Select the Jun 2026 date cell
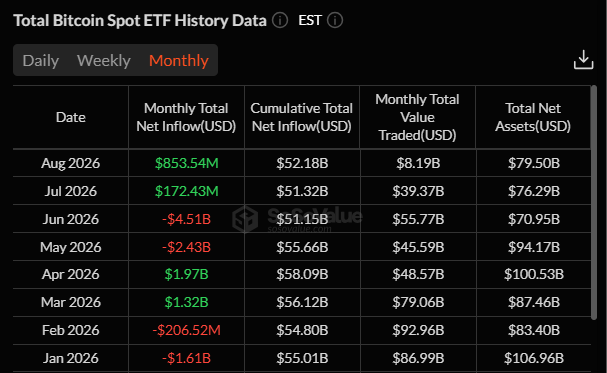Screen dimensions: 607x373 point(70,219)
